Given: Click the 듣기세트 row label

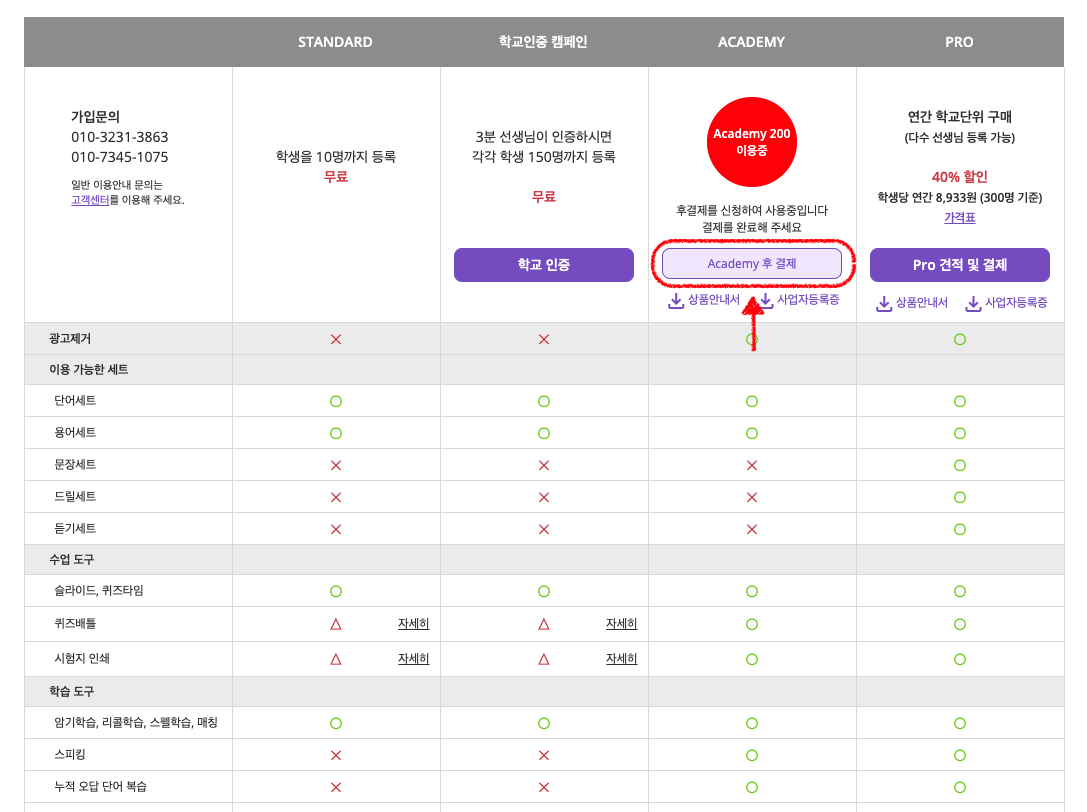Looking at the screenshot, I should point(75,528).
